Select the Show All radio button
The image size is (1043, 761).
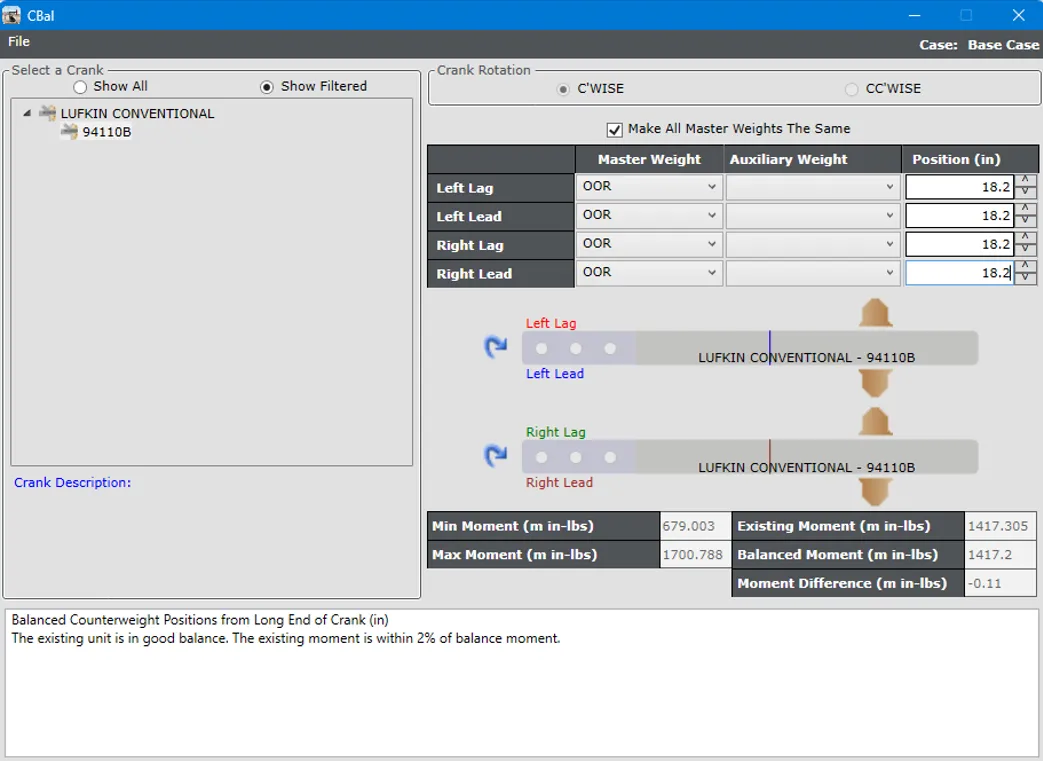point(79,86)
